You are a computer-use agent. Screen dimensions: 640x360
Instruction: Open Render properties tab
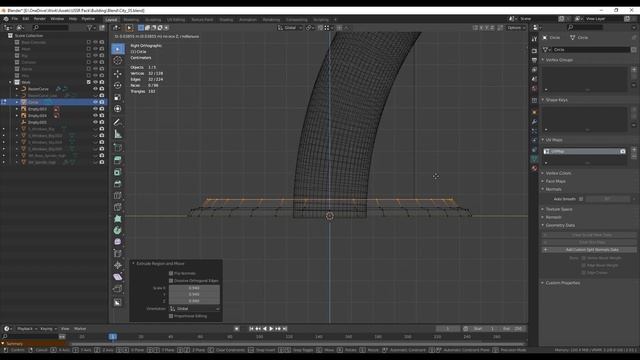[x=534, y=51]
